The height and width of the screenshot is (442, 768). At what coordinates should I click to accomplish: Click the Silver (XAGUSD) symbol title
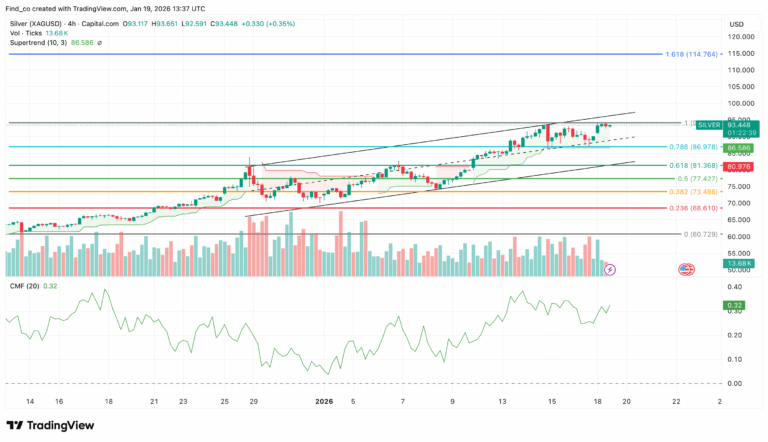click(34, 24)
